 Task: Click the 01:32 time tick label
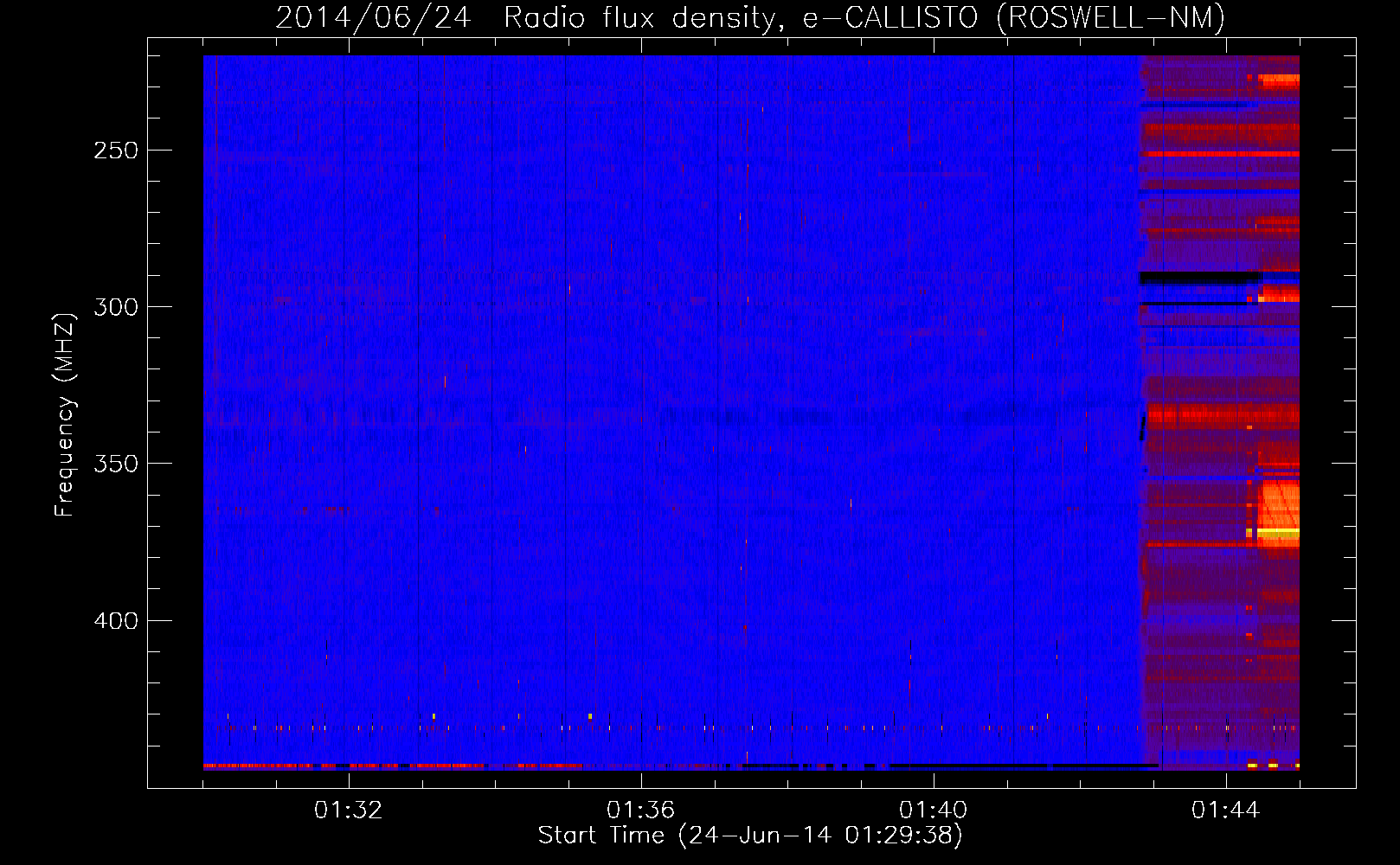pyautogui.click(x=348, y=811)
